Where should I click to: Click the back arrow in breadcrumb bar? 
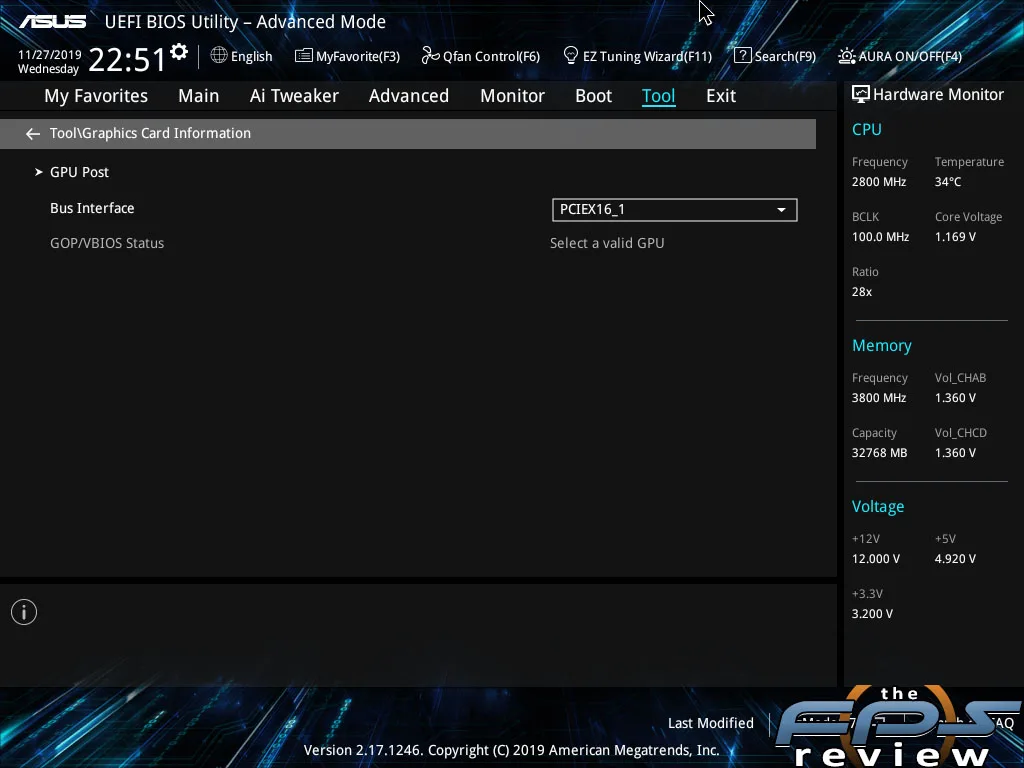pyautogui.click(x=33, y=134)
